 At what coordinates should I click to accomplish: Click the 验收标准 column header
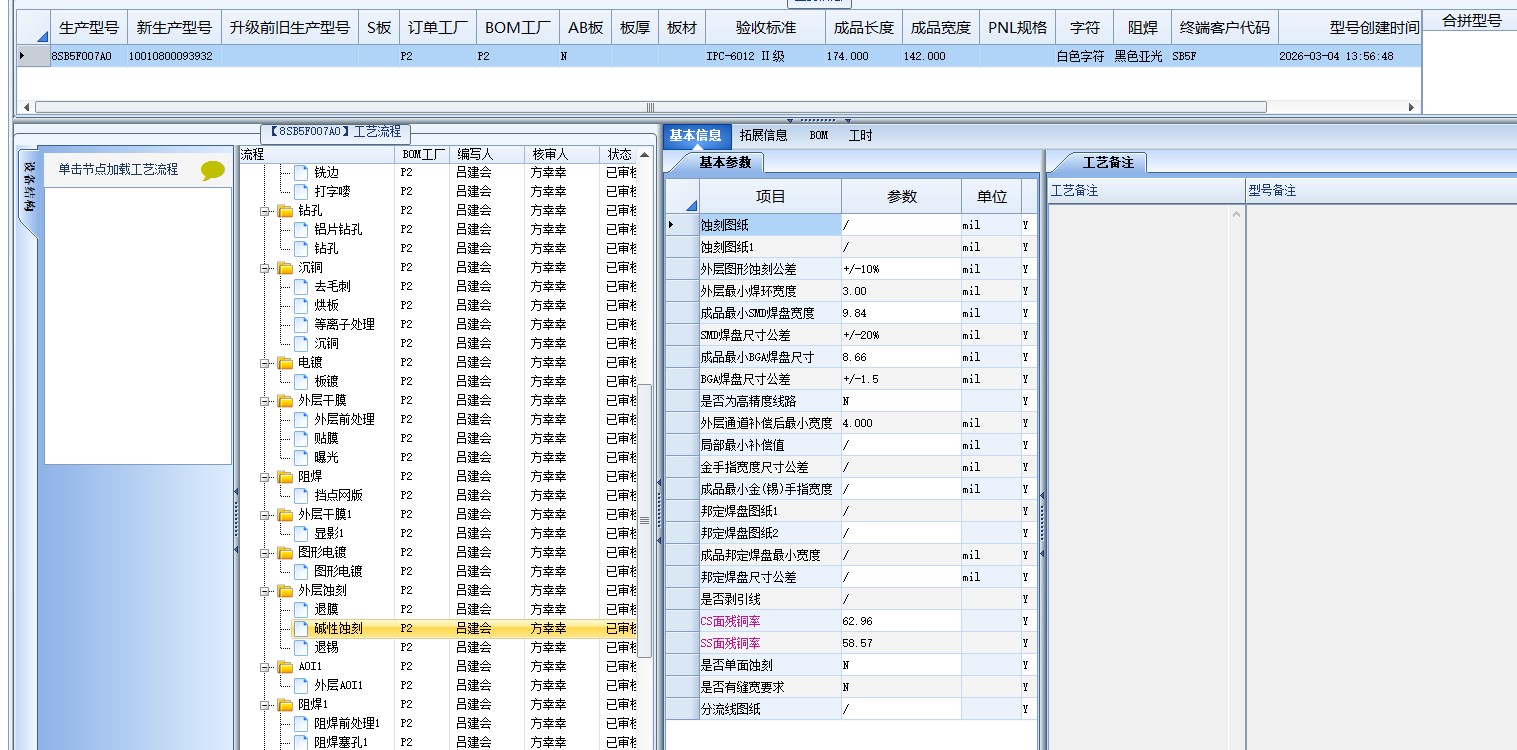pyautogui.click(x=766, y=28)
